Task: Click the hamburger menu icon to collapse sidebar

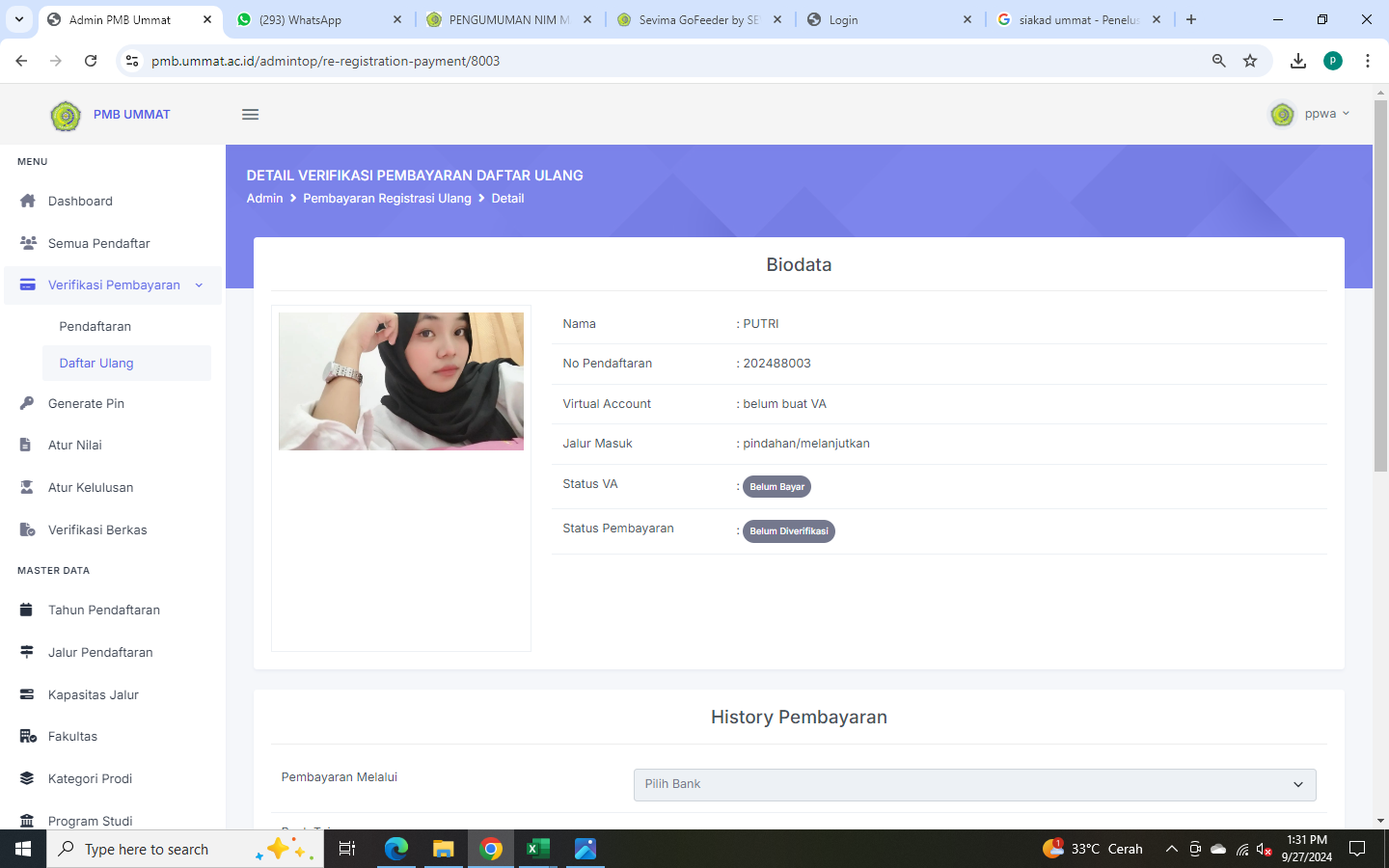Action: [x=250, y=115]
